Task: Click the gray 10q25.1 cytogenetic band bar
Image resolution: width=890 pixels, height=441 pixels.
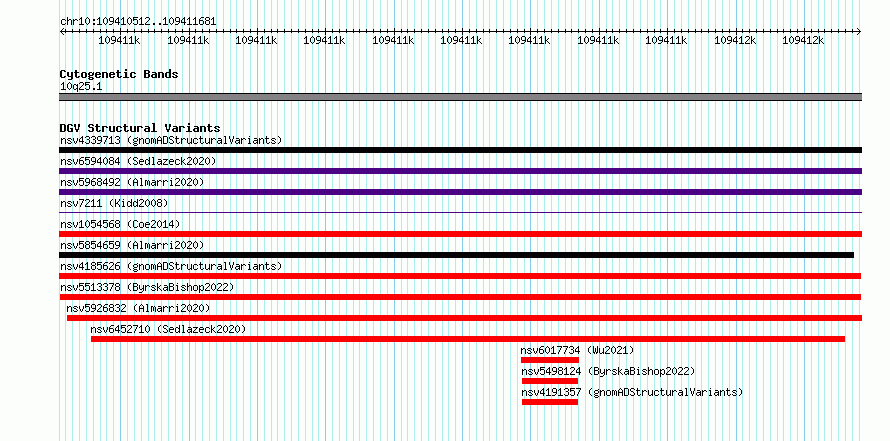Action: coord(460,97)
